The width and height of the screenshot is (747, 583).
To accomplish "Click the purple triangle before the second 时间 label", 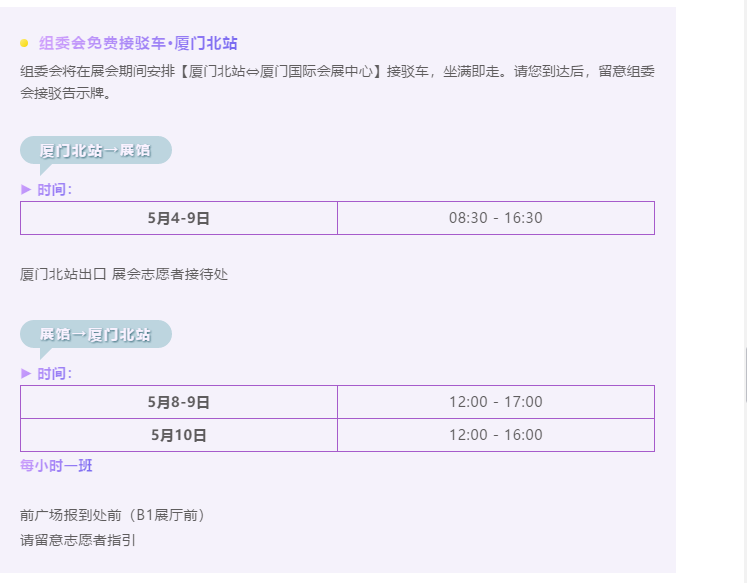I will click(x=26, y=373).
